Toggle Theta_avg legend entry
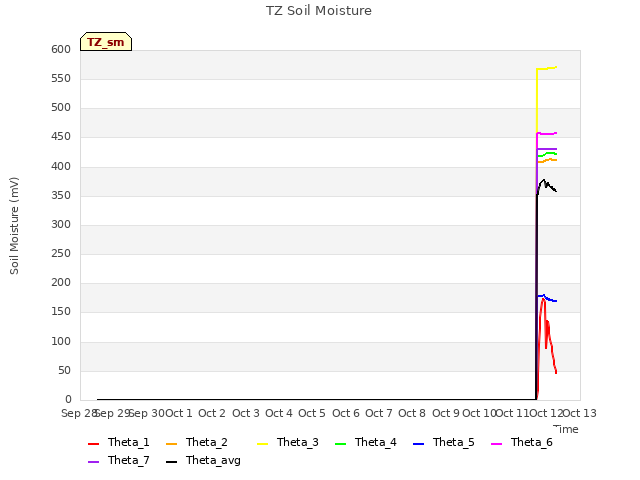This screenshot has height=480, width=640. point(203,460)
